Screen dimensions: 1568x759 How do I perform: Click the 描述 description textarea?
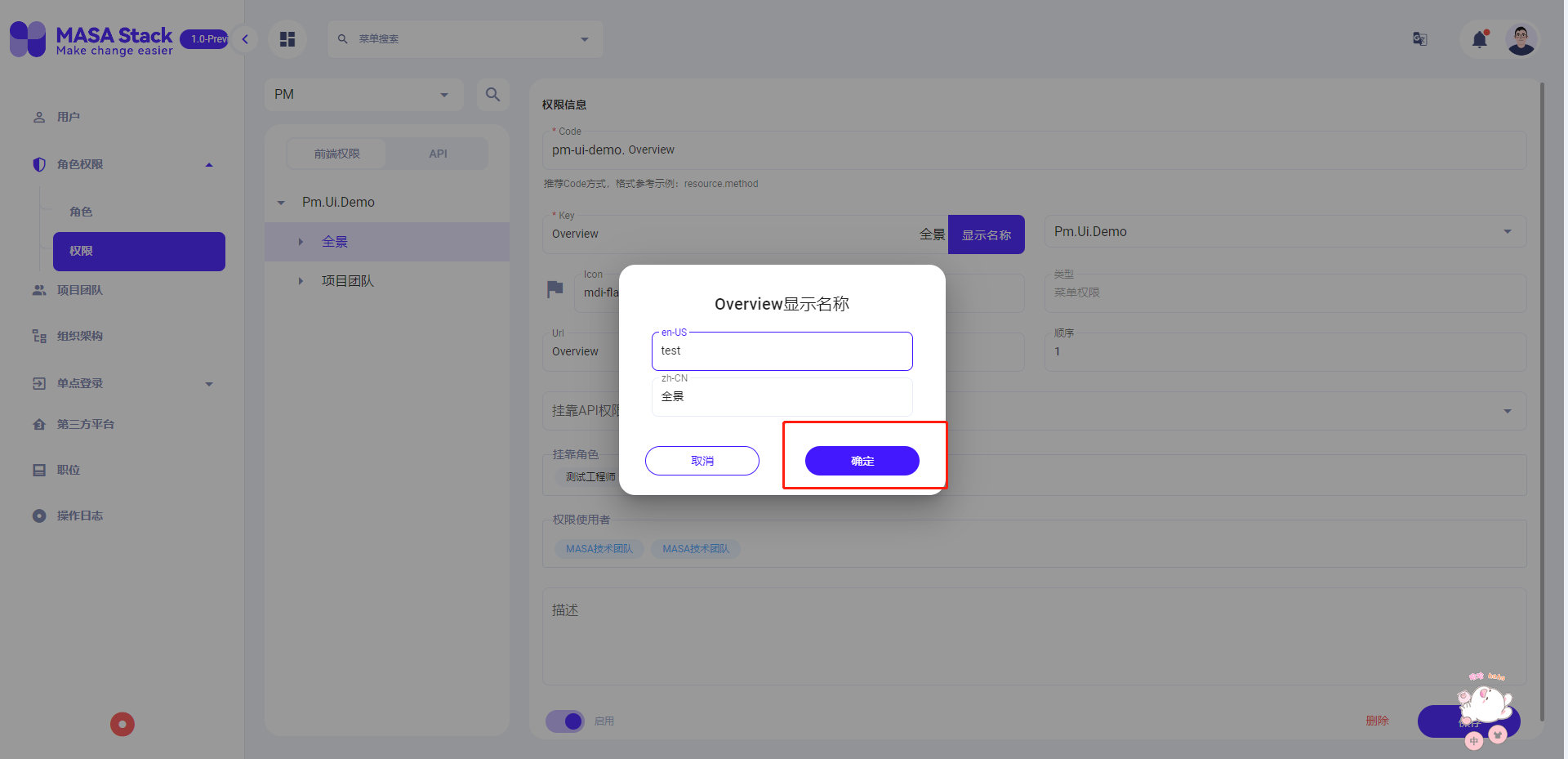tap(1034, 636)
